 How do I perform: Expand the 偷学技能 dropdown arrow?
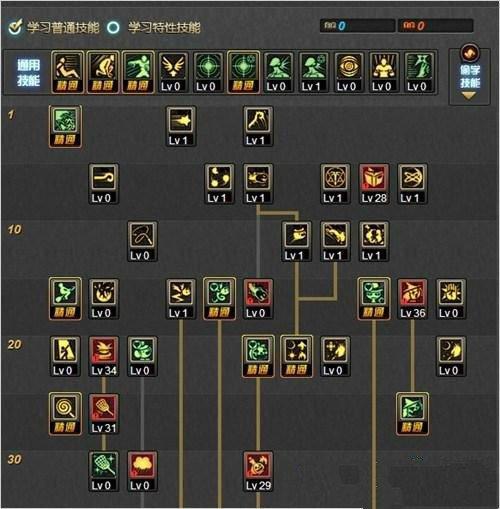469,96
